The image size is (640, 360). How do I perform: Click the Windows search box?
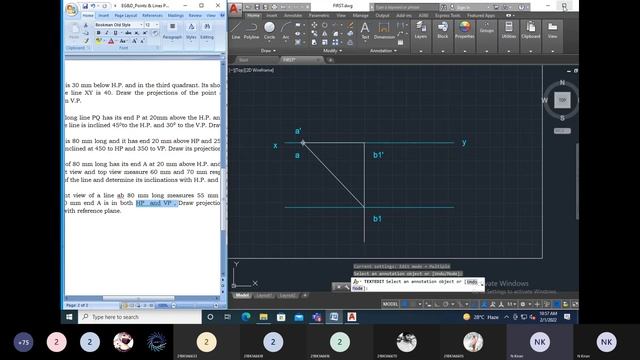140,317
